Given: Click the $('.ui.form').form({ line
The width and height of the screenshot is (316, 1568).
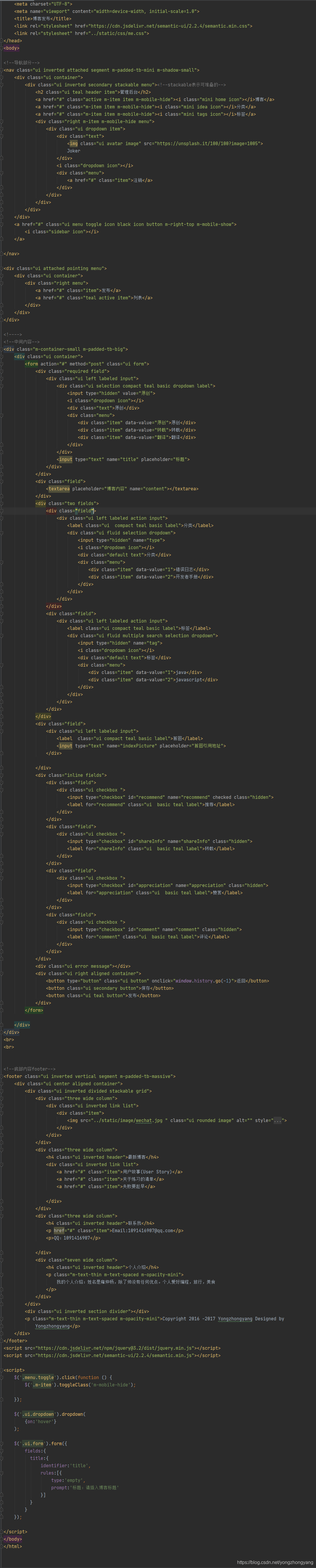Looking at the screenshot, I should [x=41, y=1443].
